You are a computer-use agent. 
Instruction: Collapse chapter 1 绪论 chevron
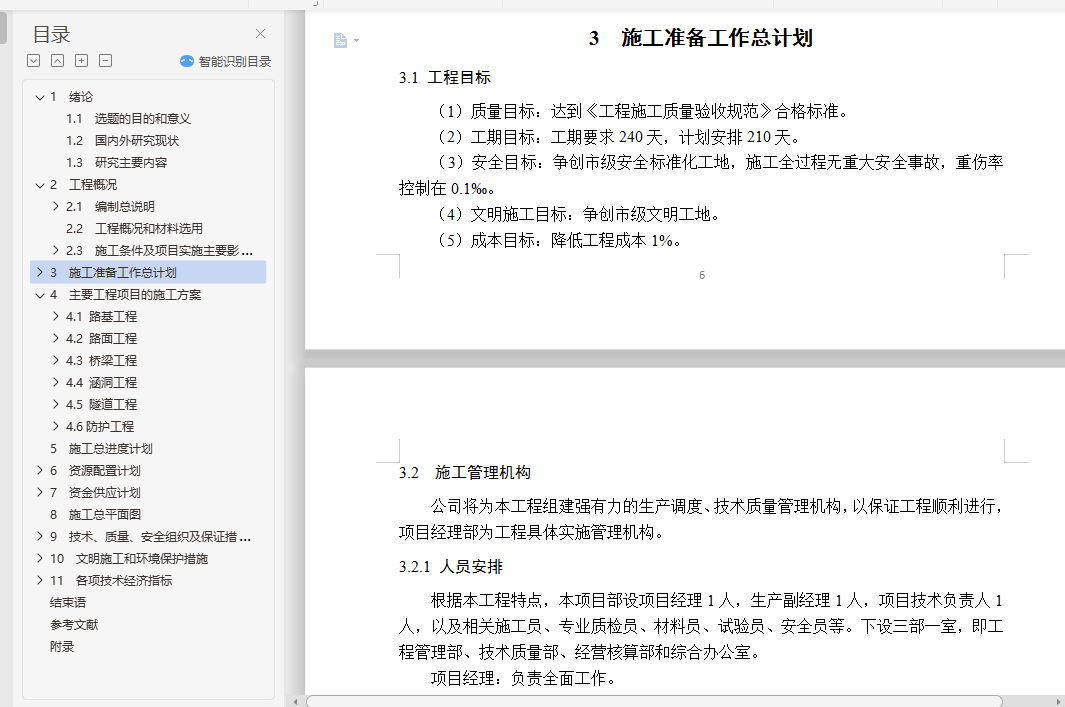coord(40,97)
